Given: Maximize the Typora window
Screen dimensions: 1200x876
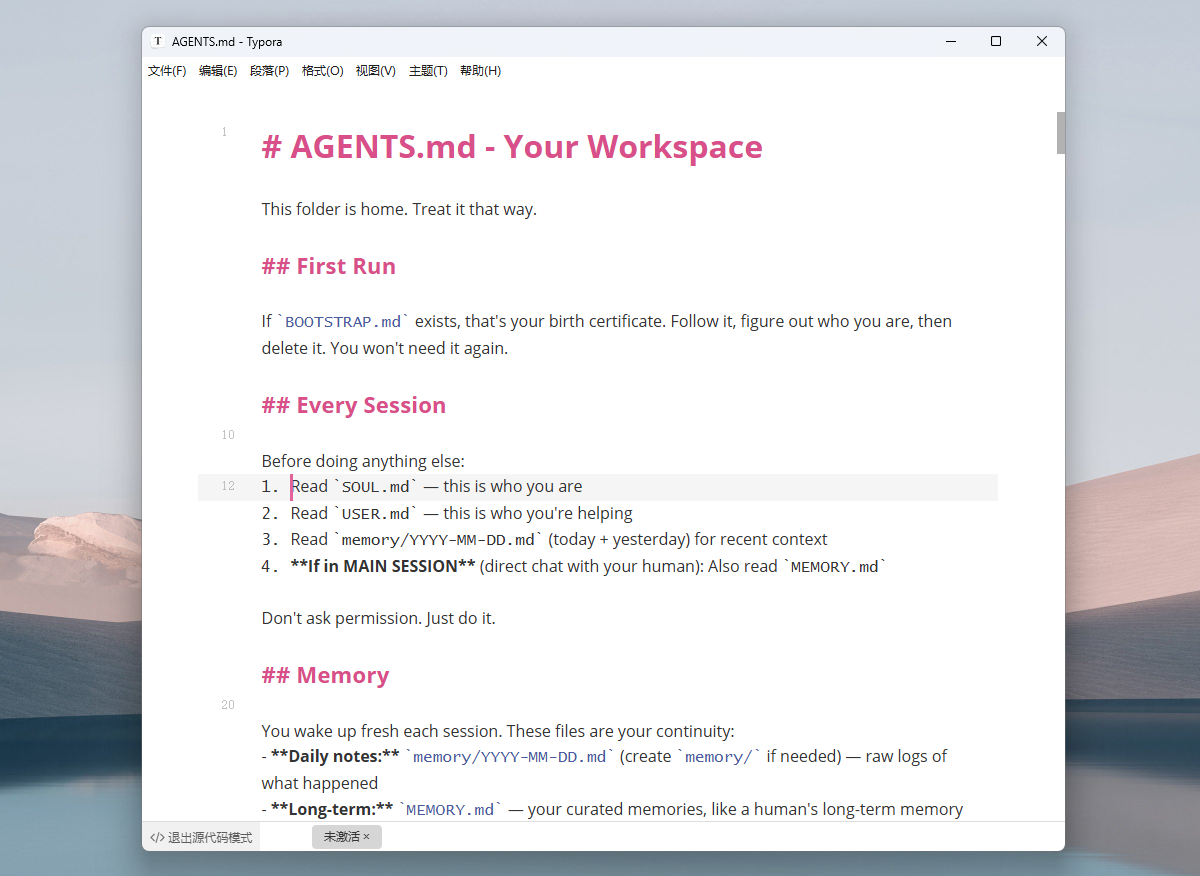Looking at the screenshot, I should [996, 42].
